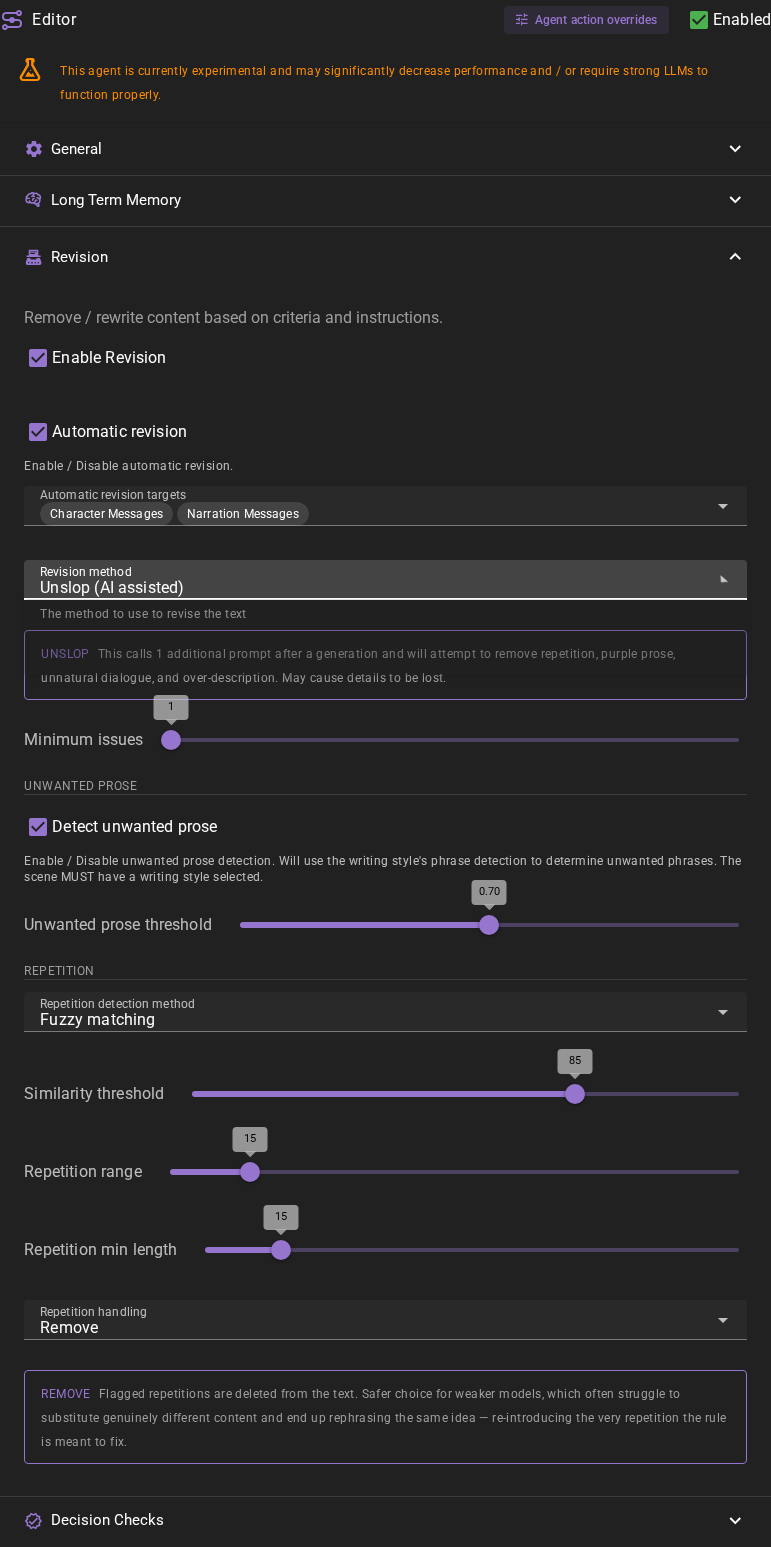771x1547 pixels.
Task: Expand the General section chevron
Action: (x=735, y=149)
